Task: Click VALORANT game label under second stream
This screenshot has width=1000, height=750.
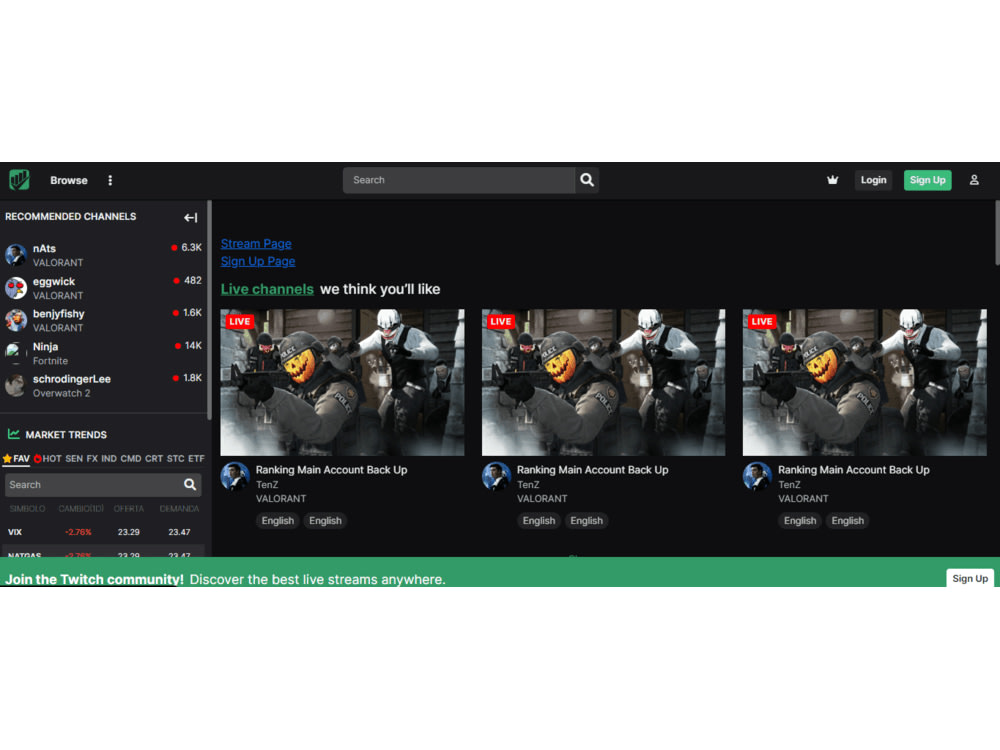Action: coord(542,499)
